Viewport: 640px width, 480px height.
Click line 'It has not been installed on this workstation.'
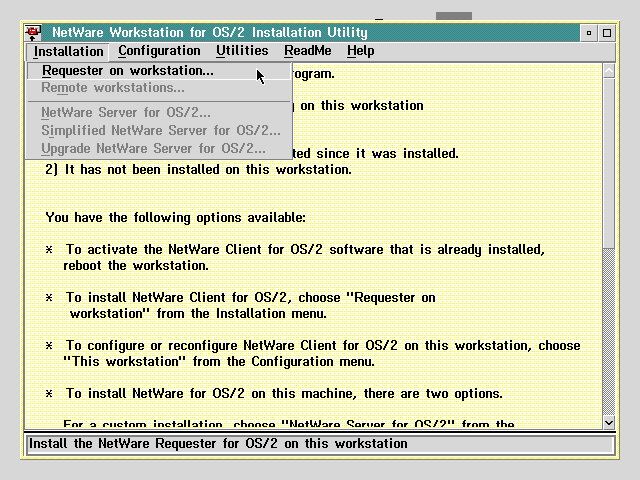point(198,169)
